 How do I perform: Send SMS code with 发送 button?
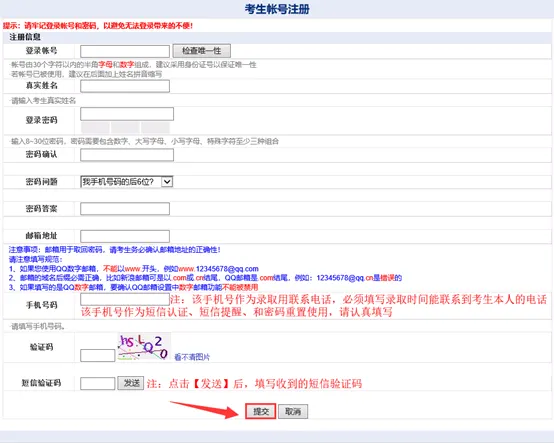click(x=131, y=383)
